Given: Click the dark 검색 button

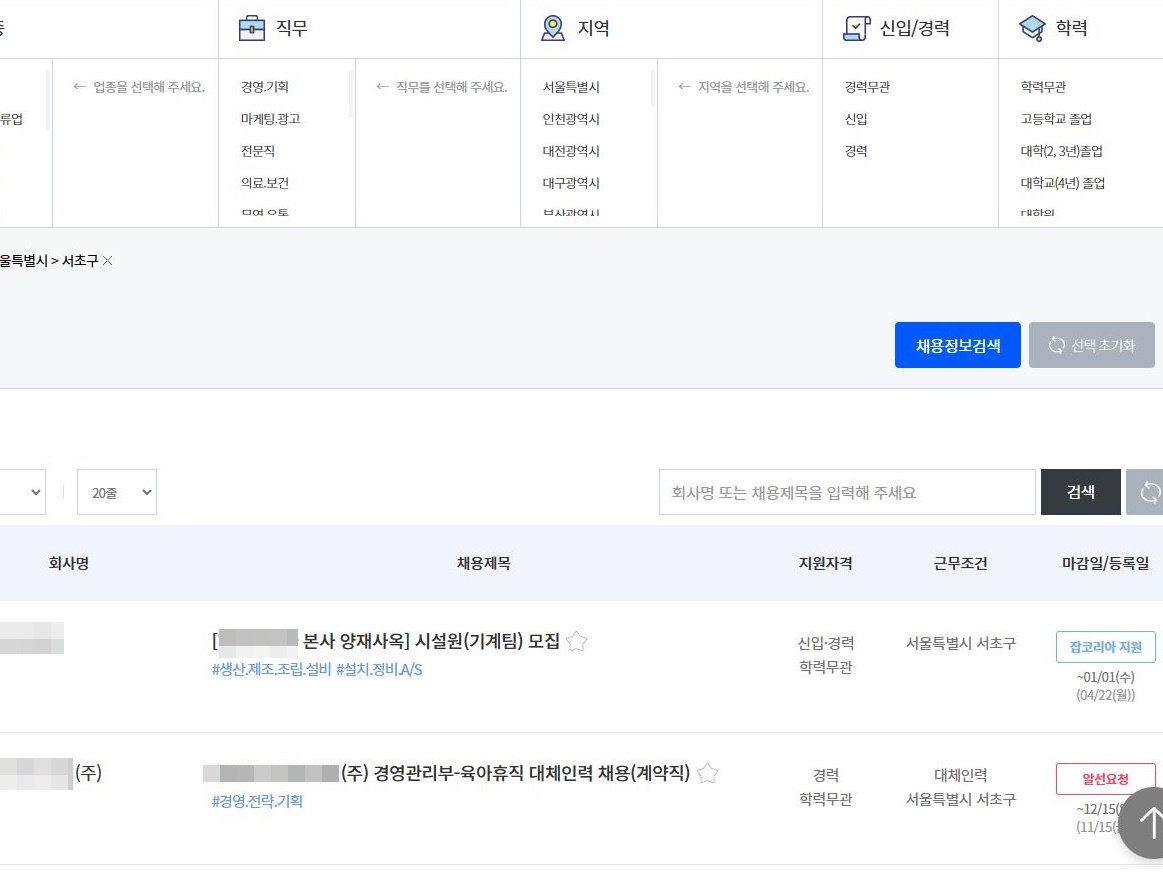Looking at the screenshot, I should pyautogui.click(x=1081, y=492).
